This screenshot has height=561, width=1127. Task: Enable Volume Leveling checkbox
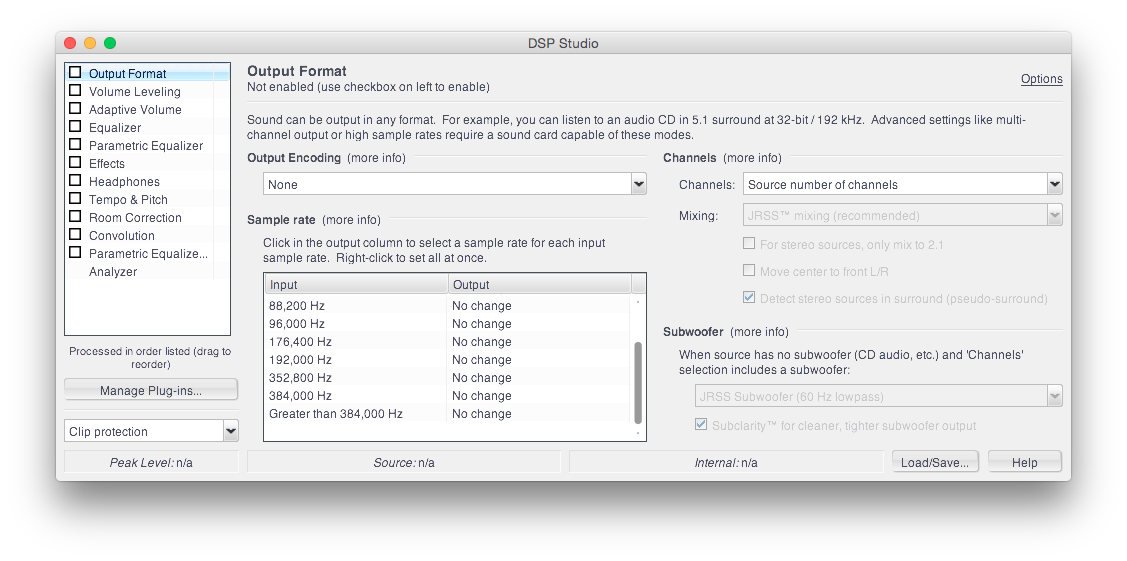(x=75, y=91)
